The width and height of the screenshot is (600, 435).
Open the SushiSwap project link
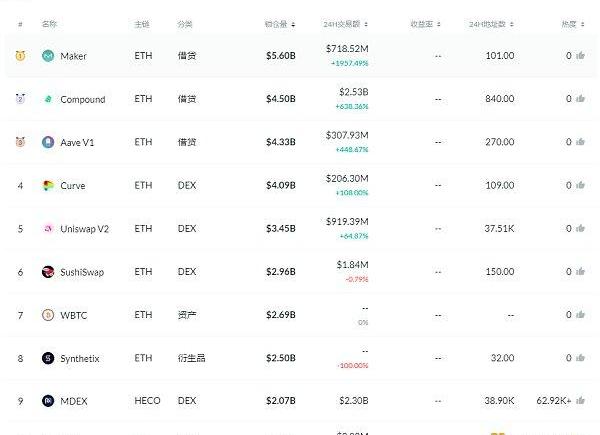pyautogui.click(x=82, y=272)
